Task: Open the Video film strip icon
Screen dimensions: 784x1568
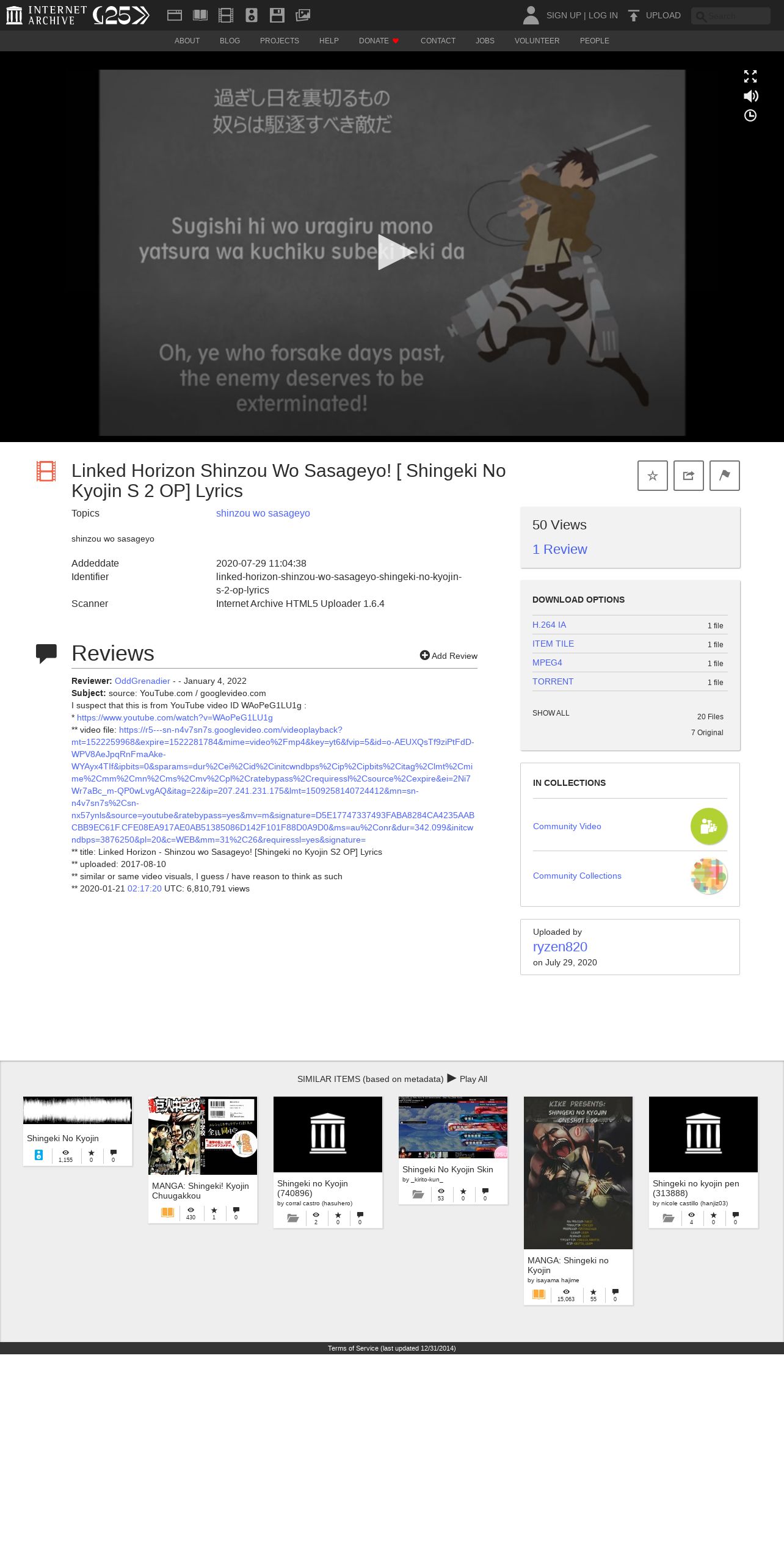Action: [226, 15]
